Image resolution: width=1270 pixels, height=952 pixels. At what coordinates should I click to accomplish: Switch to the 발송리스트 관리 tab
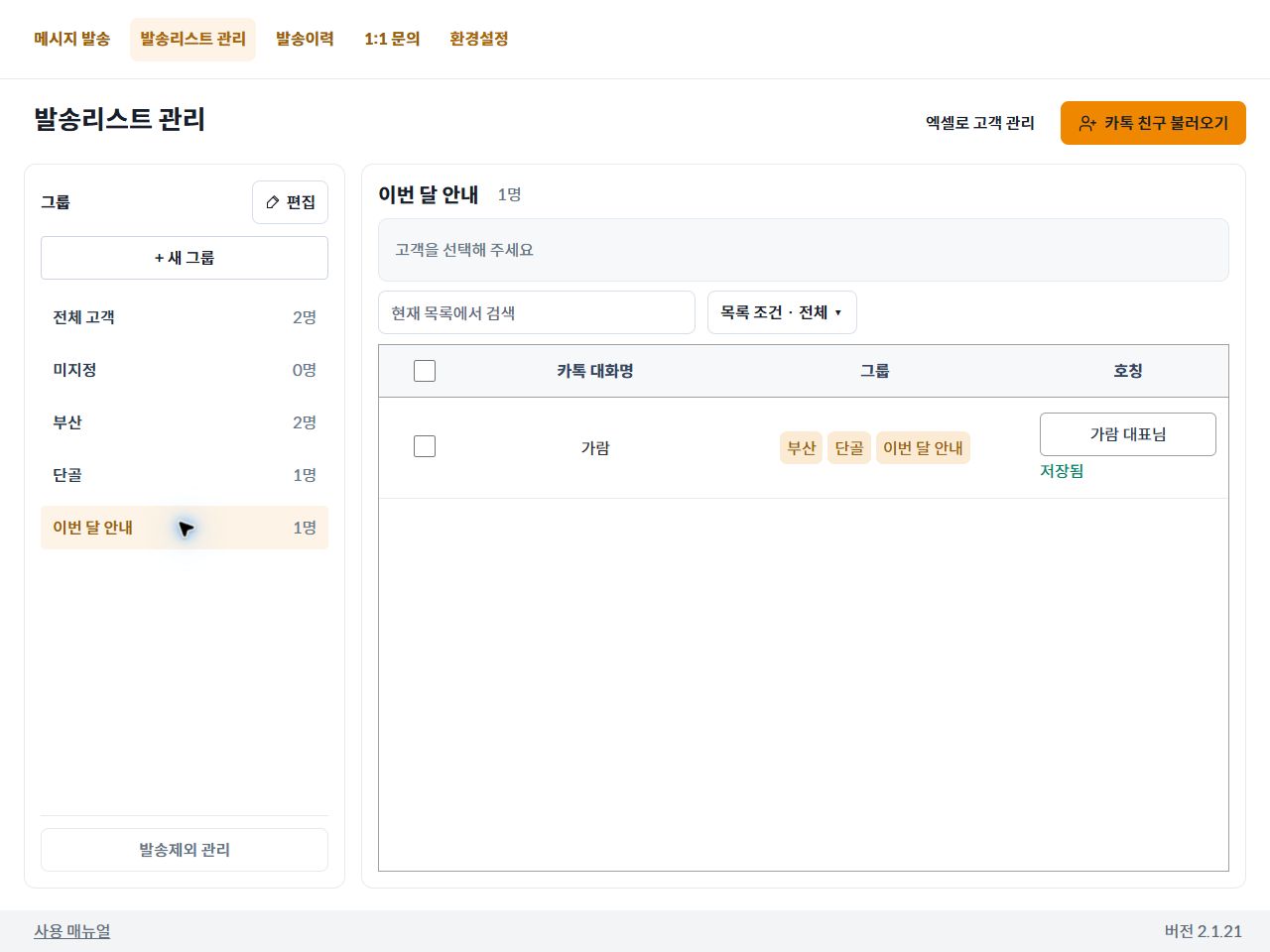point(192,39)
